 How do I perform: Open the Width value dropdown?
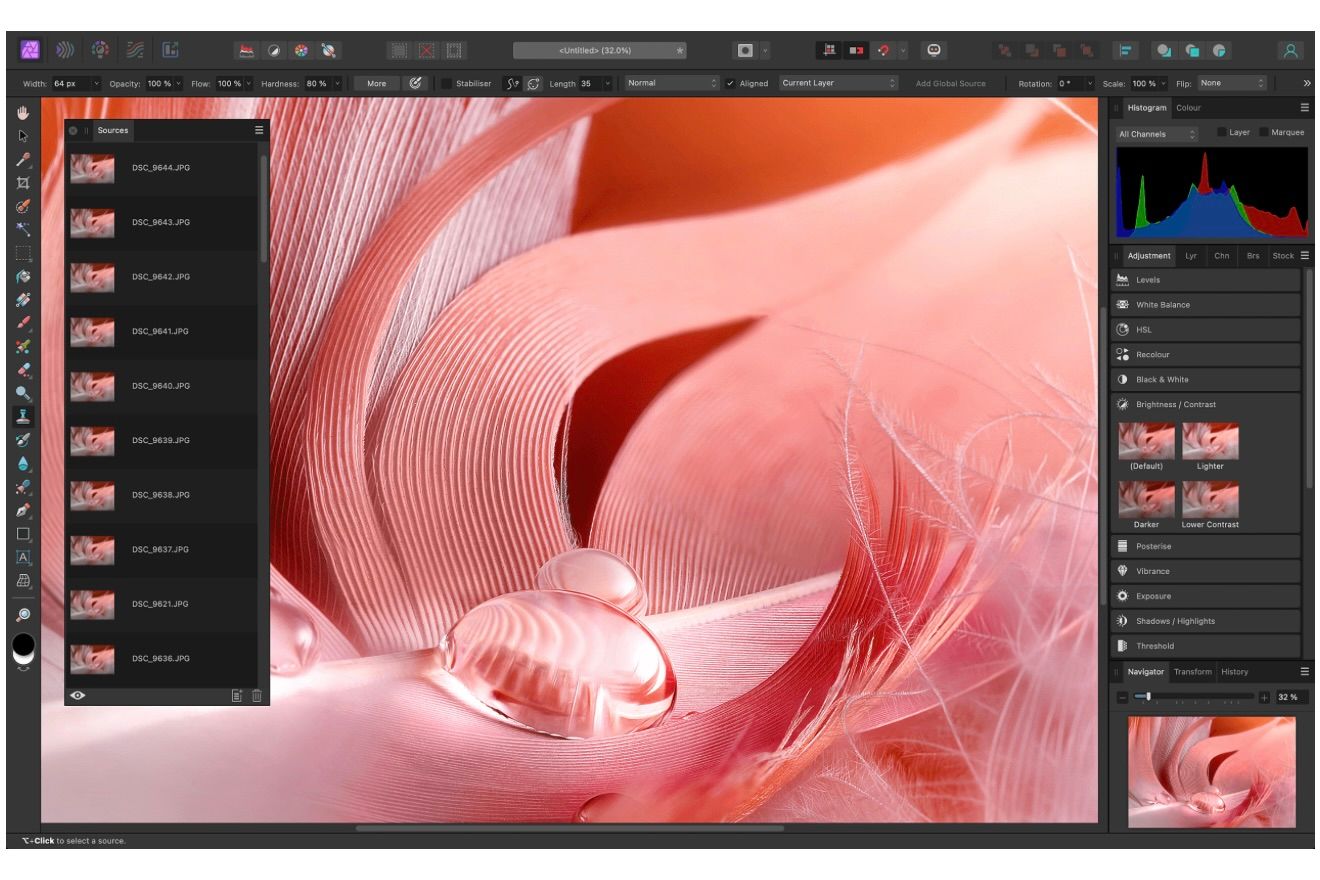(x=96, y=83)
